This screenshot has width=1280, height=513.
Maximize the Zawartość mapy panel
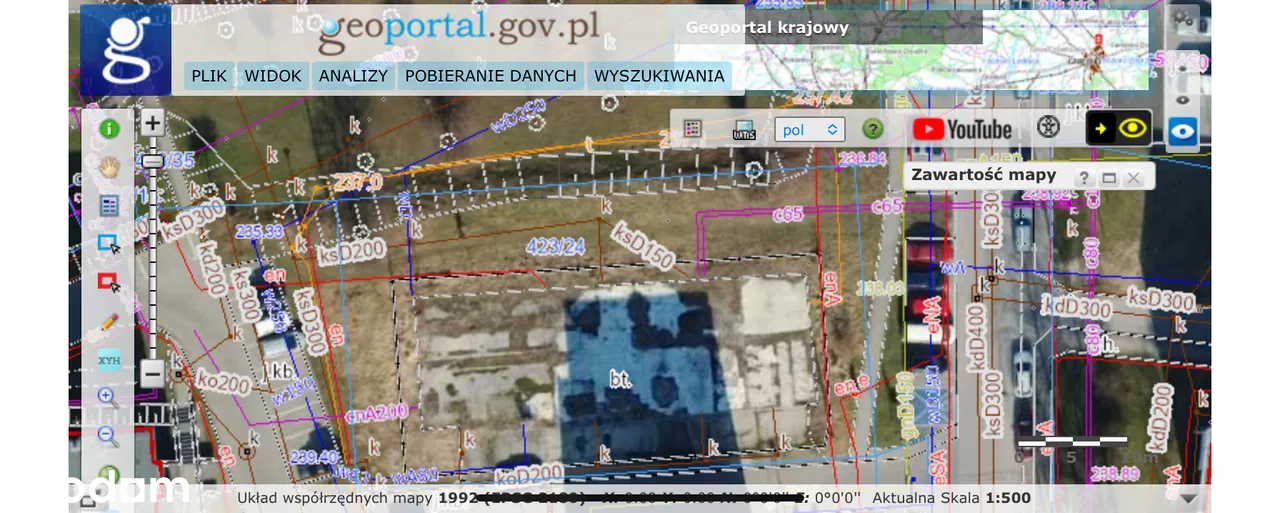1108,177
